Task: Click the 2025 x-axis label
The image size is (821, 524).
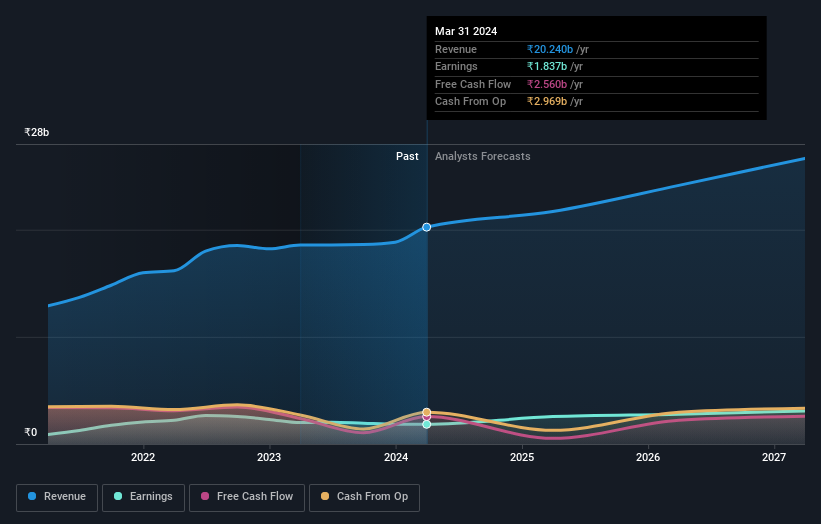Action: point(522,458)
